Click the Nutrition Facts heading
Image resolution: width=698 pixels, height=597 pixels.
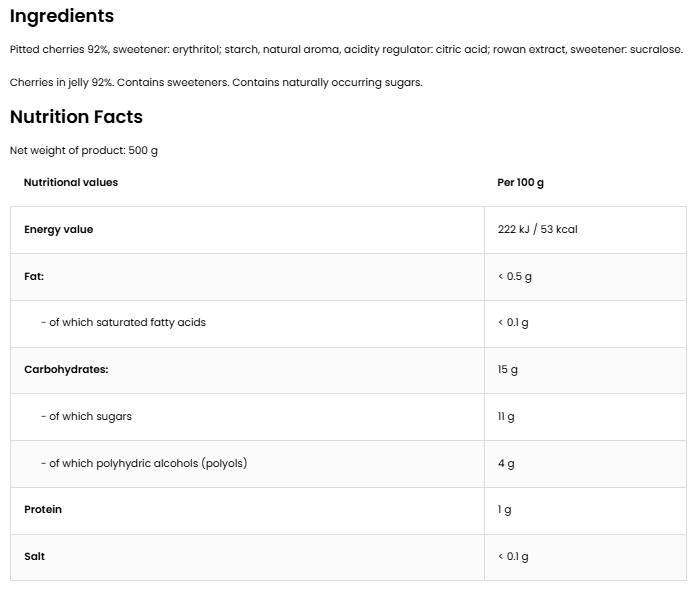point(76,117)
